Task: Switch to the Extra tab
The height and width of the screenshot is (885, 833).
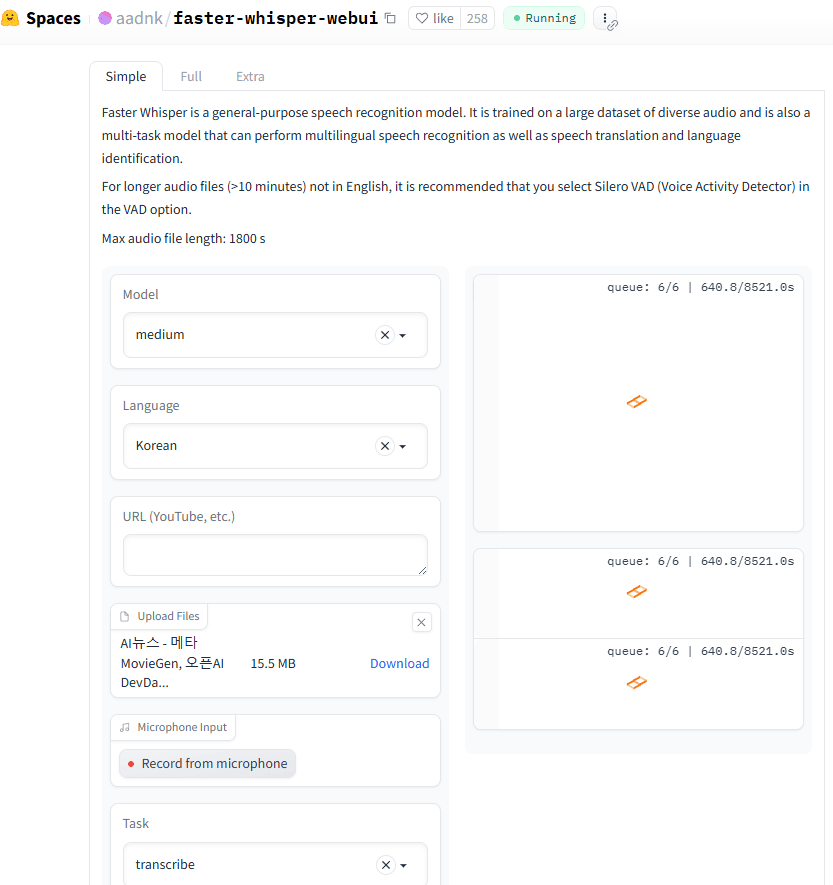Action: (250, 76)
